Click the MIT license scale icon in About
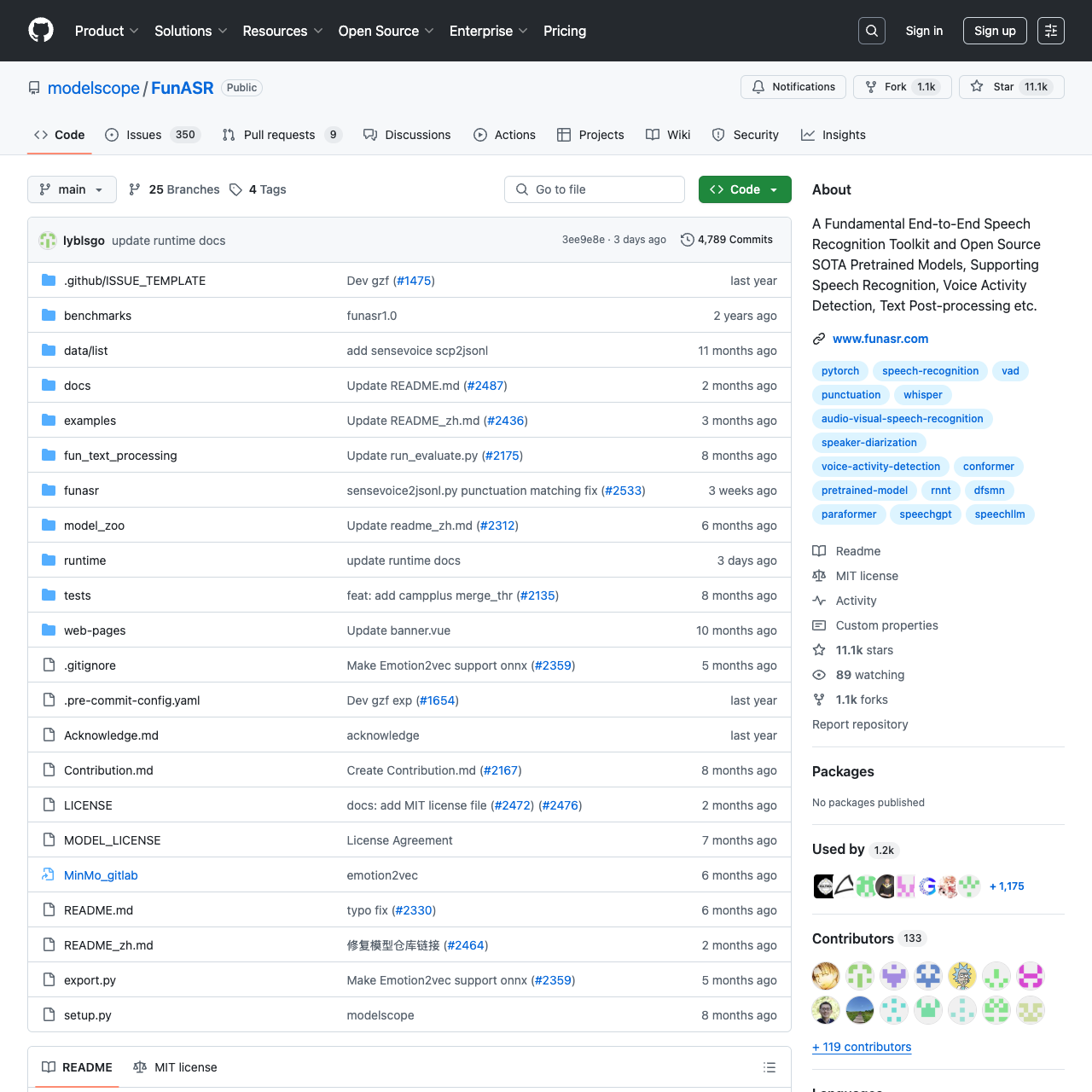This screenshot has width=1092, height=1092. (x=819, y=576)
